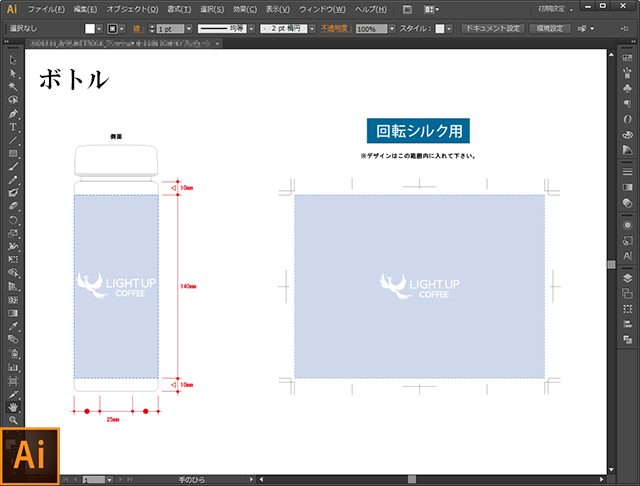Image resolution: width=640 pixels, height=486 pixels.
Task: Open the Swatches panel icon
Action: coord(628,58)
